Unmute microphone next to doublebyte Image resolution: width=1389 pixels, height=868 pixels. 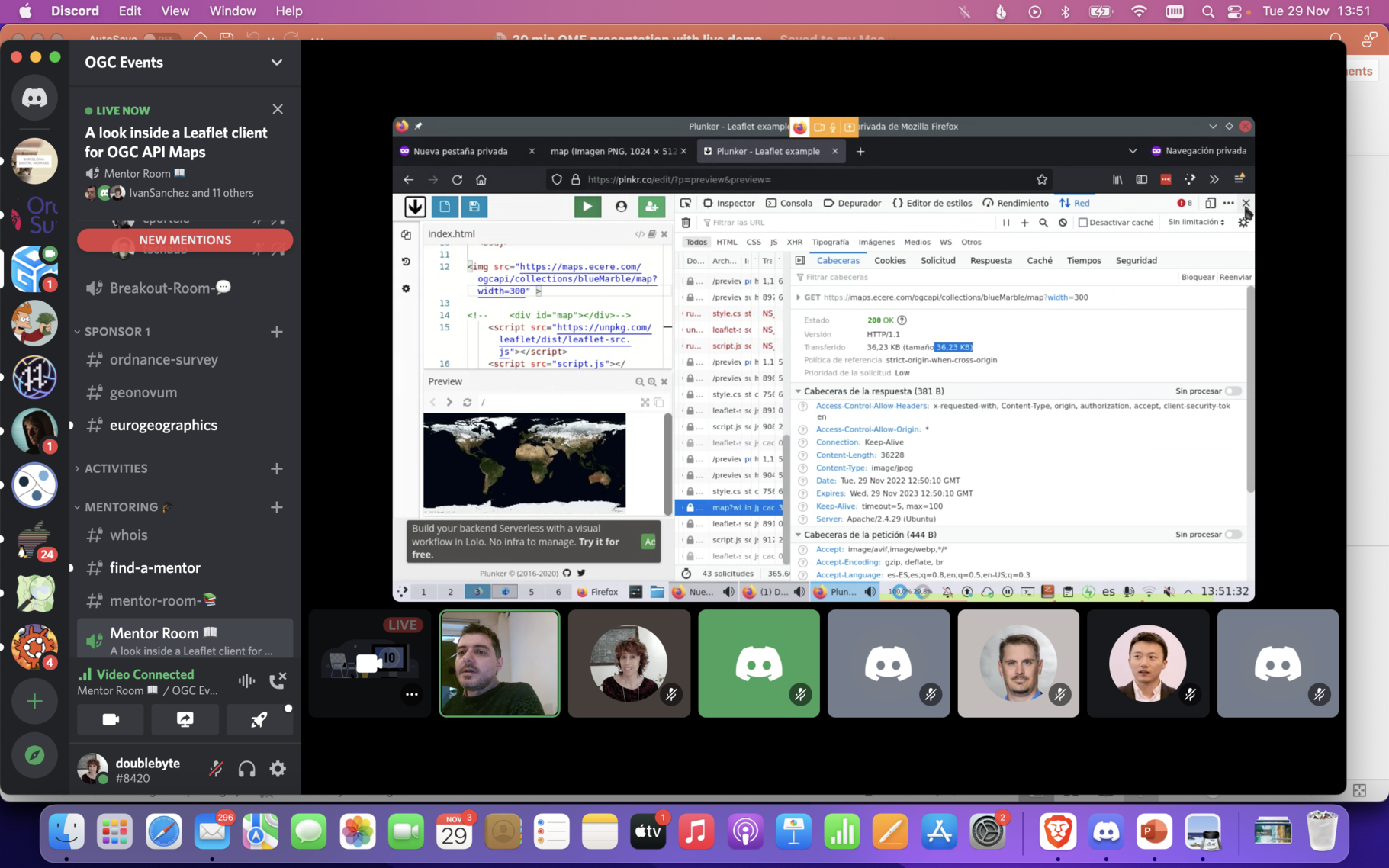pyautogui.click(x=216, y=769)
